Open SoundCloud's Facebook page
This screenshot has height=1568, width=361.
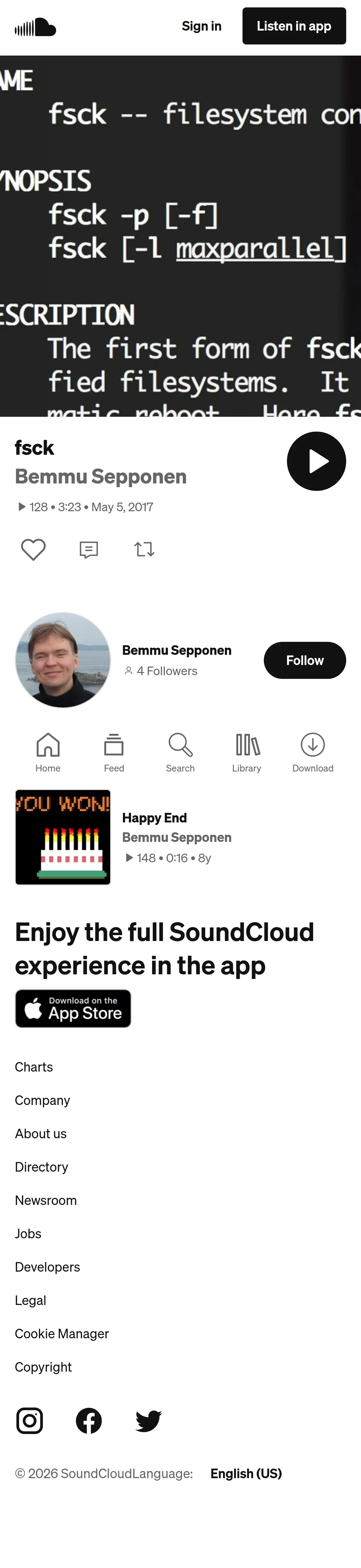[89, 1421]
